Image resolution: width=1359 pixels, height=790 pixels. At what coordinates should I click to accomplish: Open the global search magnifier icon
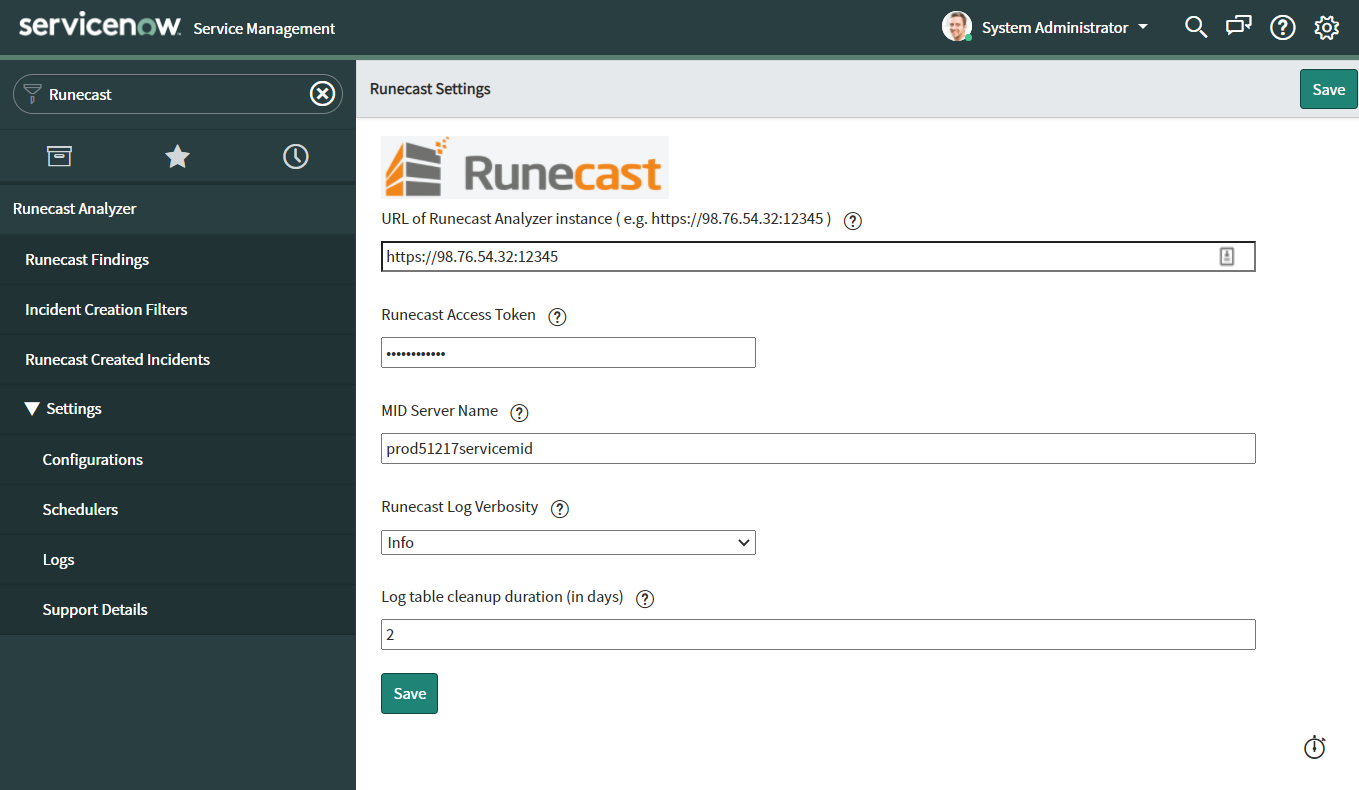point(1196,27)
